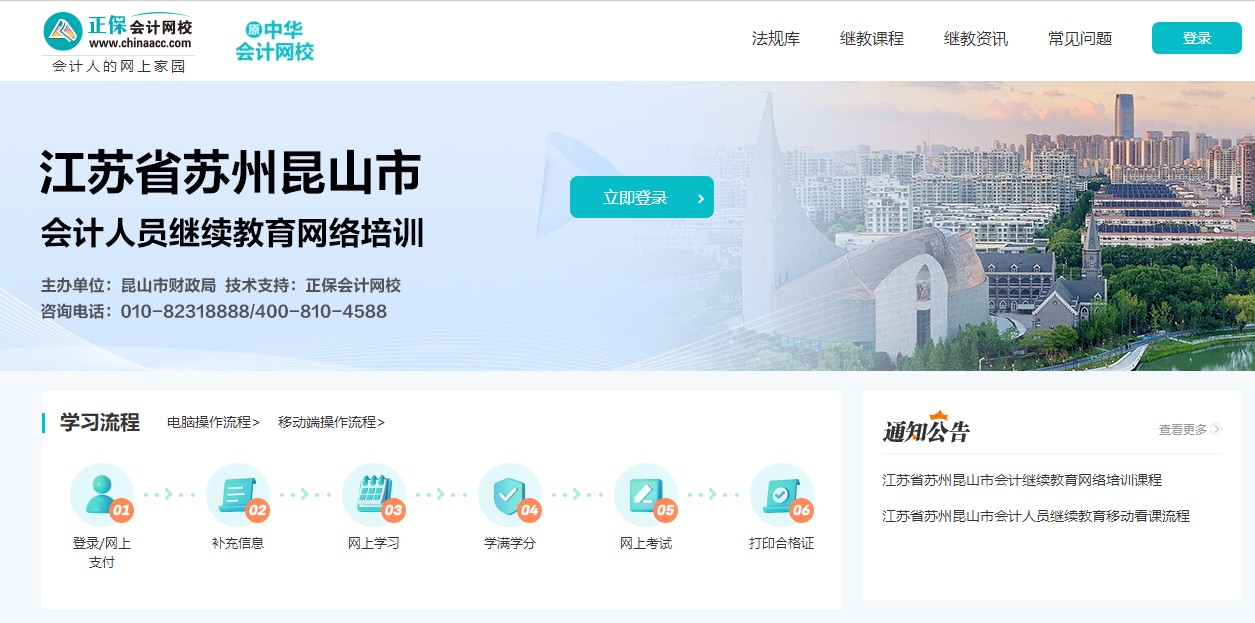Screen dimensions: 1255x623
Task: Click the 会计人员继续教育网络培训 subtitle
Action: click(x=233, y=234)
